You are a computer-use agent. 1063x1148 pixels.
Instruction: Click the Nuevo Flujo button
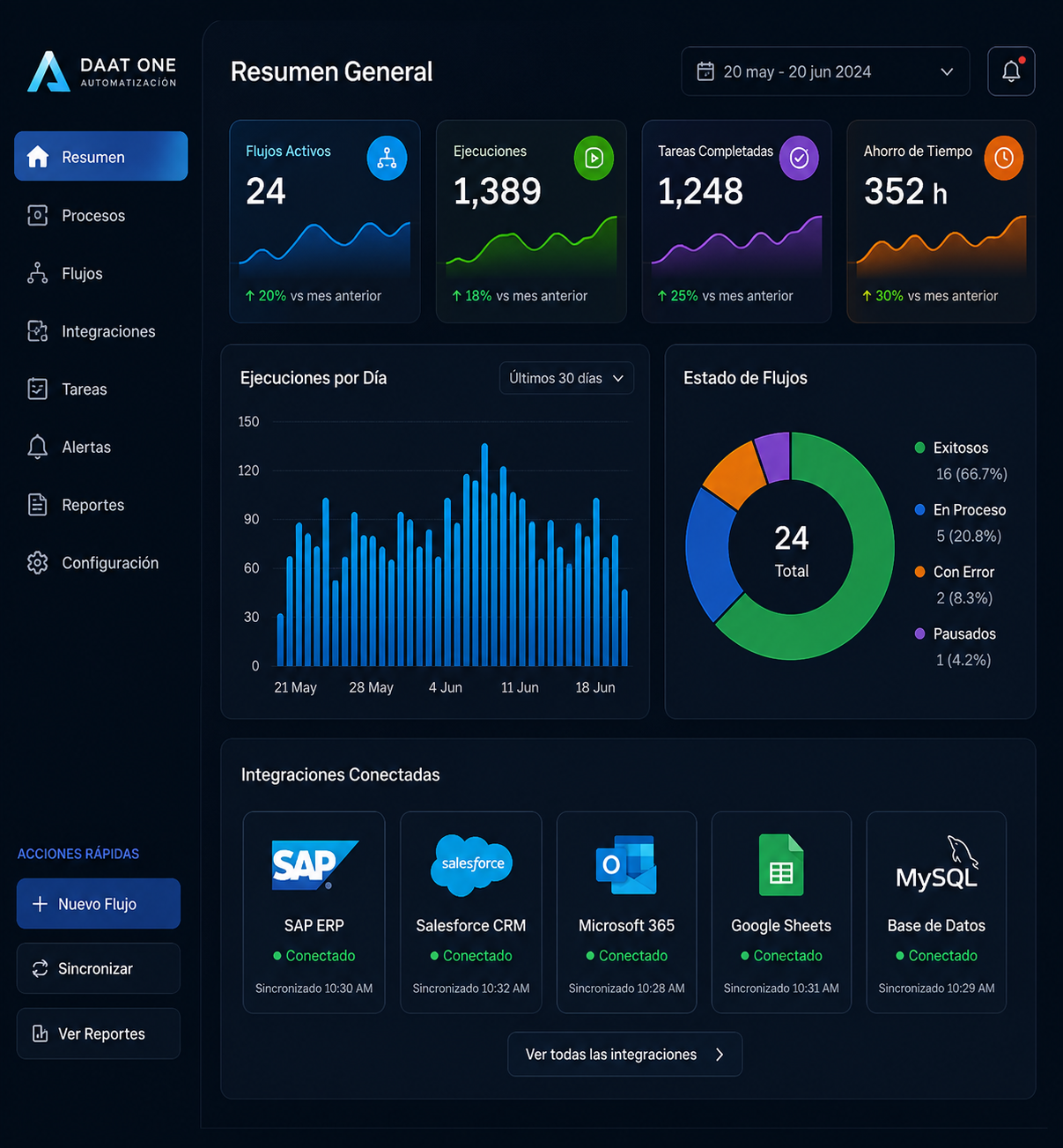[x=99, y=904]
